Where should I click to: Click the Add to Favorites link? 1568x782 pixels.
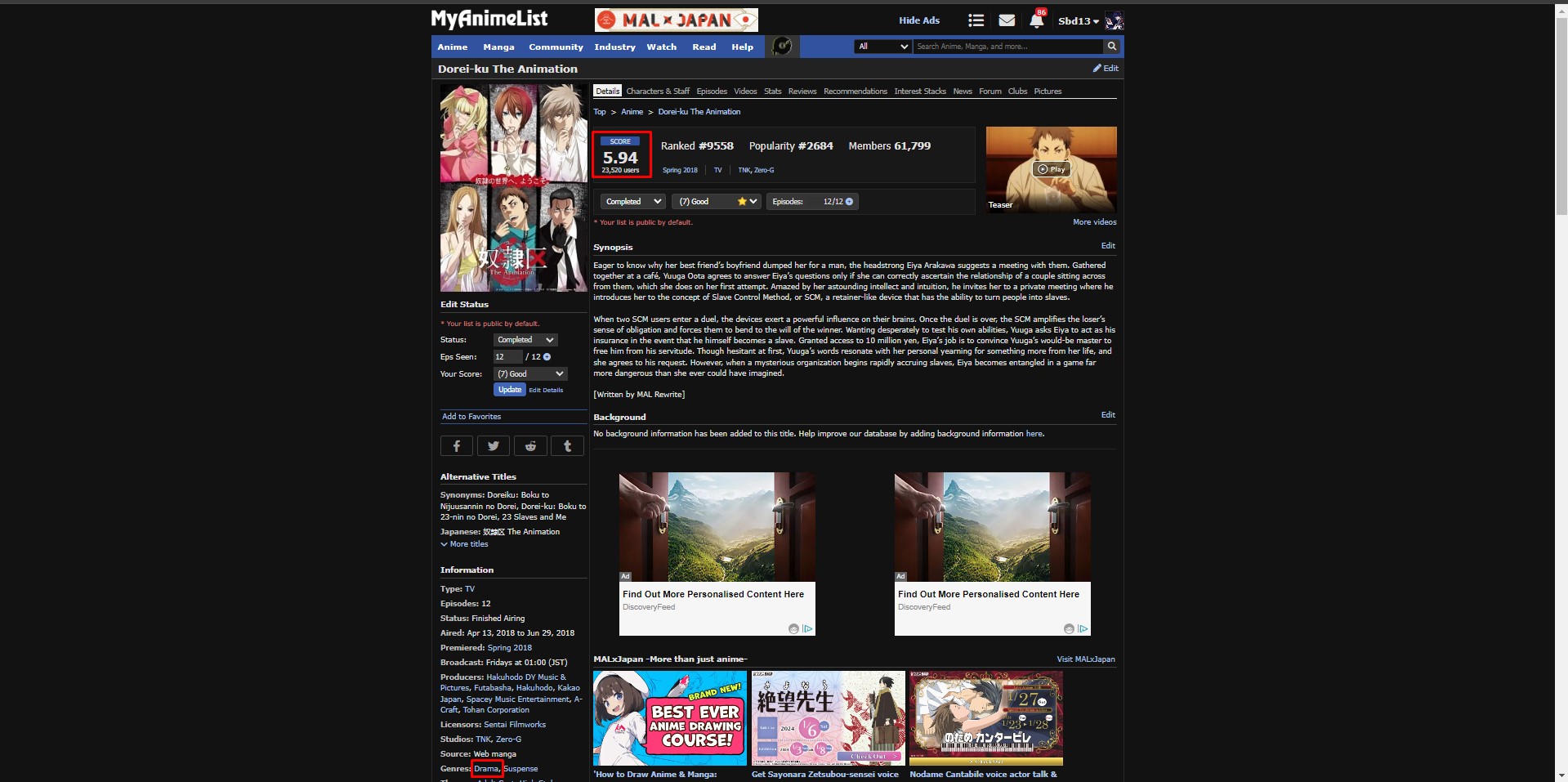coord(471,417)
